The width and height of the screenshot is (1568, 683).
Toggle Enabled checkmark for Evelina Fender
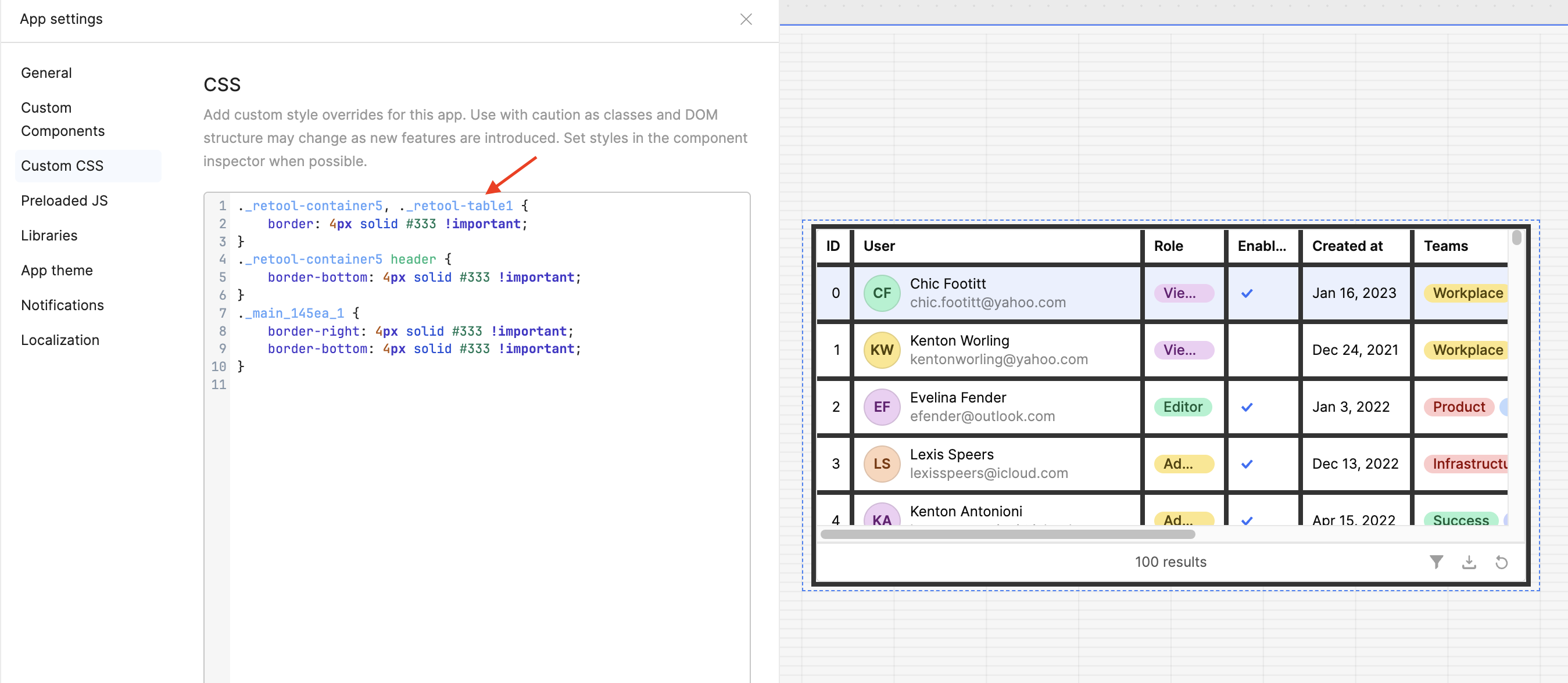(1247, 407)
